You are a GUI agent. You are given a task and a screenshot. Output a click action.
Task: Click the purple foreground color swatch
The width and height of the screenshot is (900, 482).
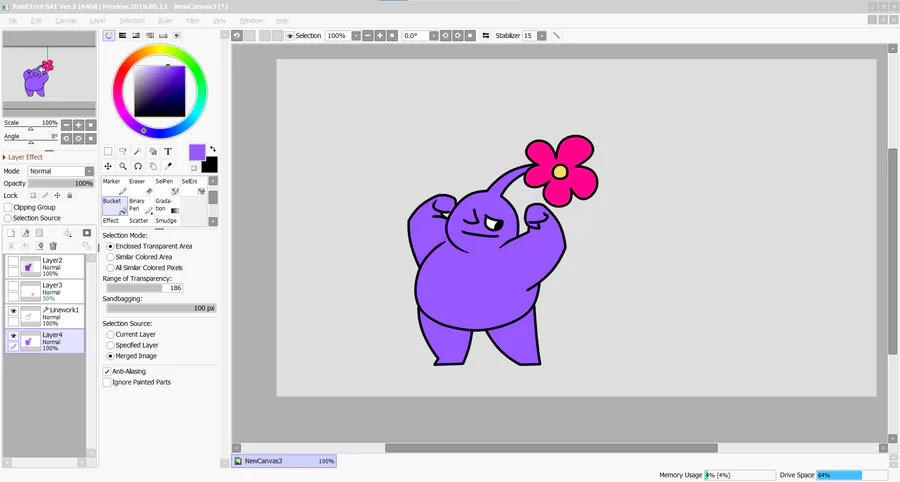[x=197, y=152]
